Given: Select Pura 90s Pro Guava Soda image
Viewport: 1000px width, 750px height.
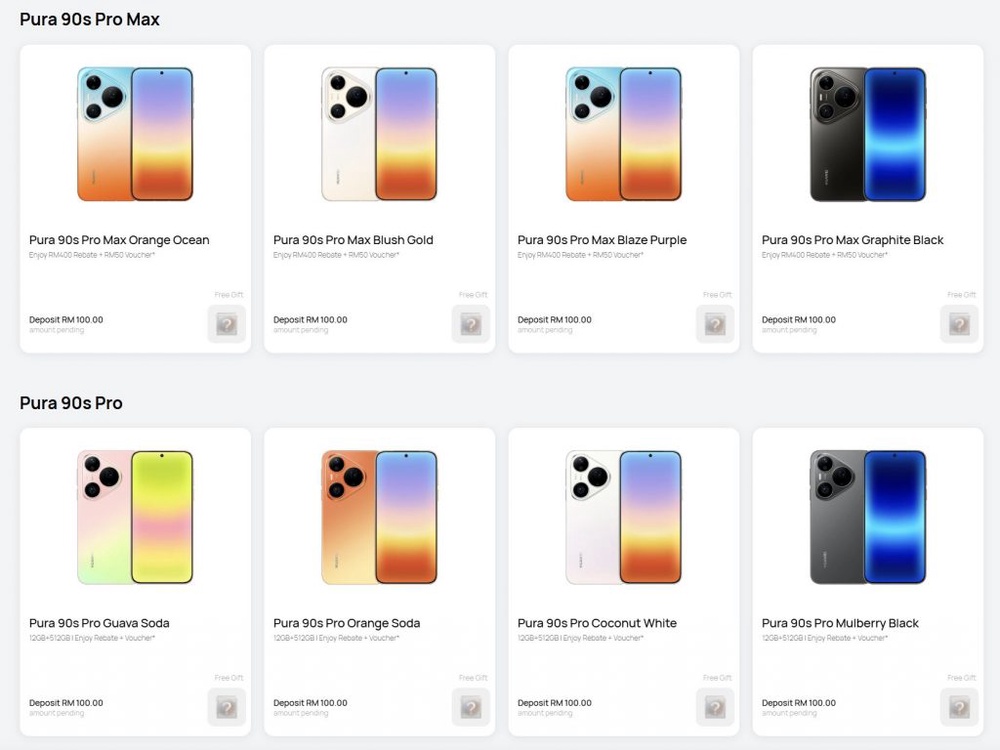Looking at the screenshot, I should (x=135, y=517).
